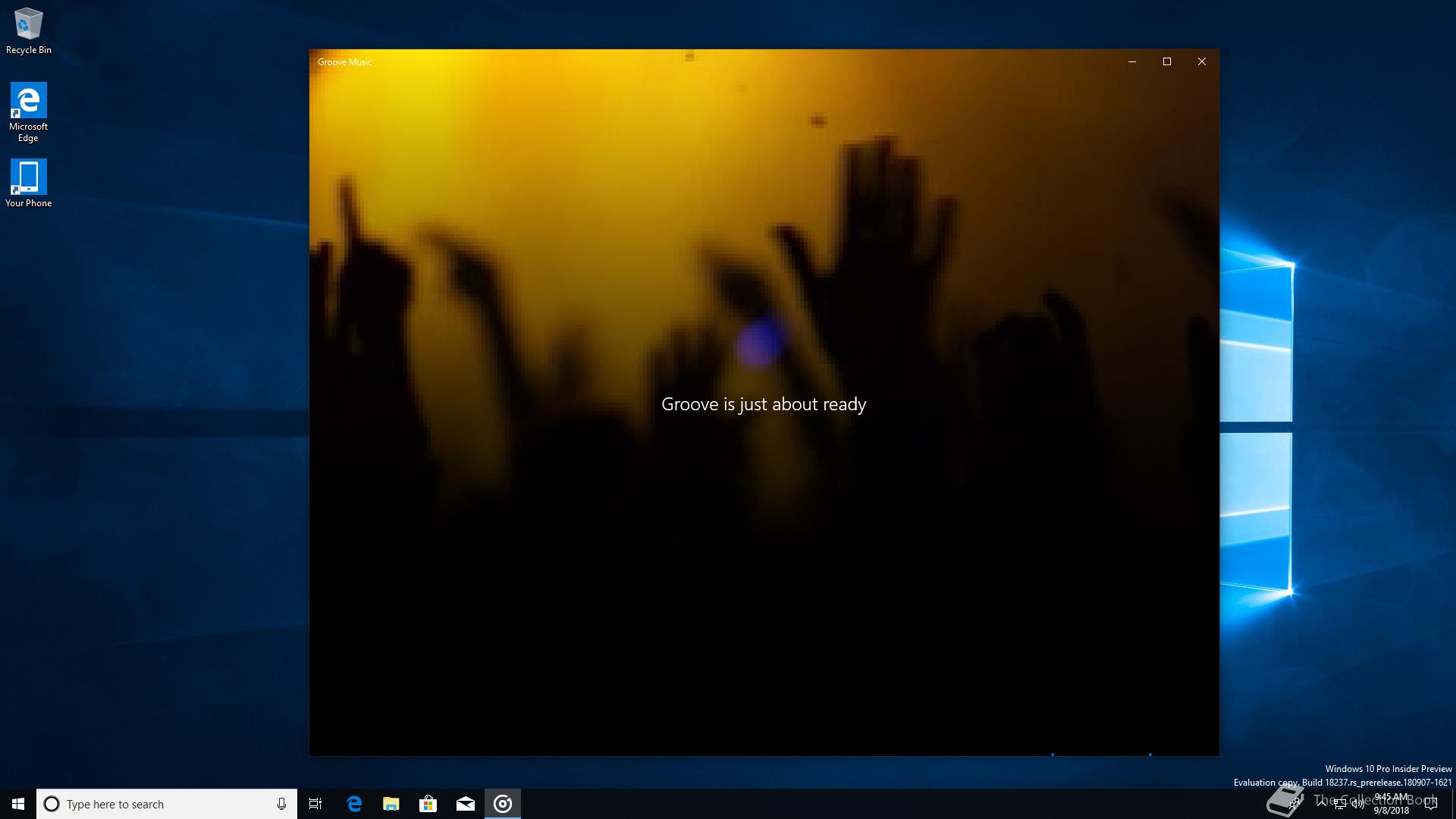Minimize the Groove Music window
Viewport: 1456px width, 819px height.
(1132, 61)
